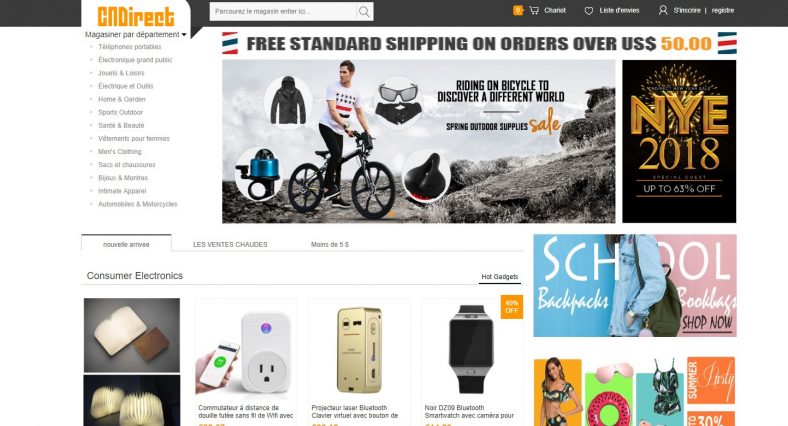
Task: Open Téléphones portables category
Action: click(130, 47)
